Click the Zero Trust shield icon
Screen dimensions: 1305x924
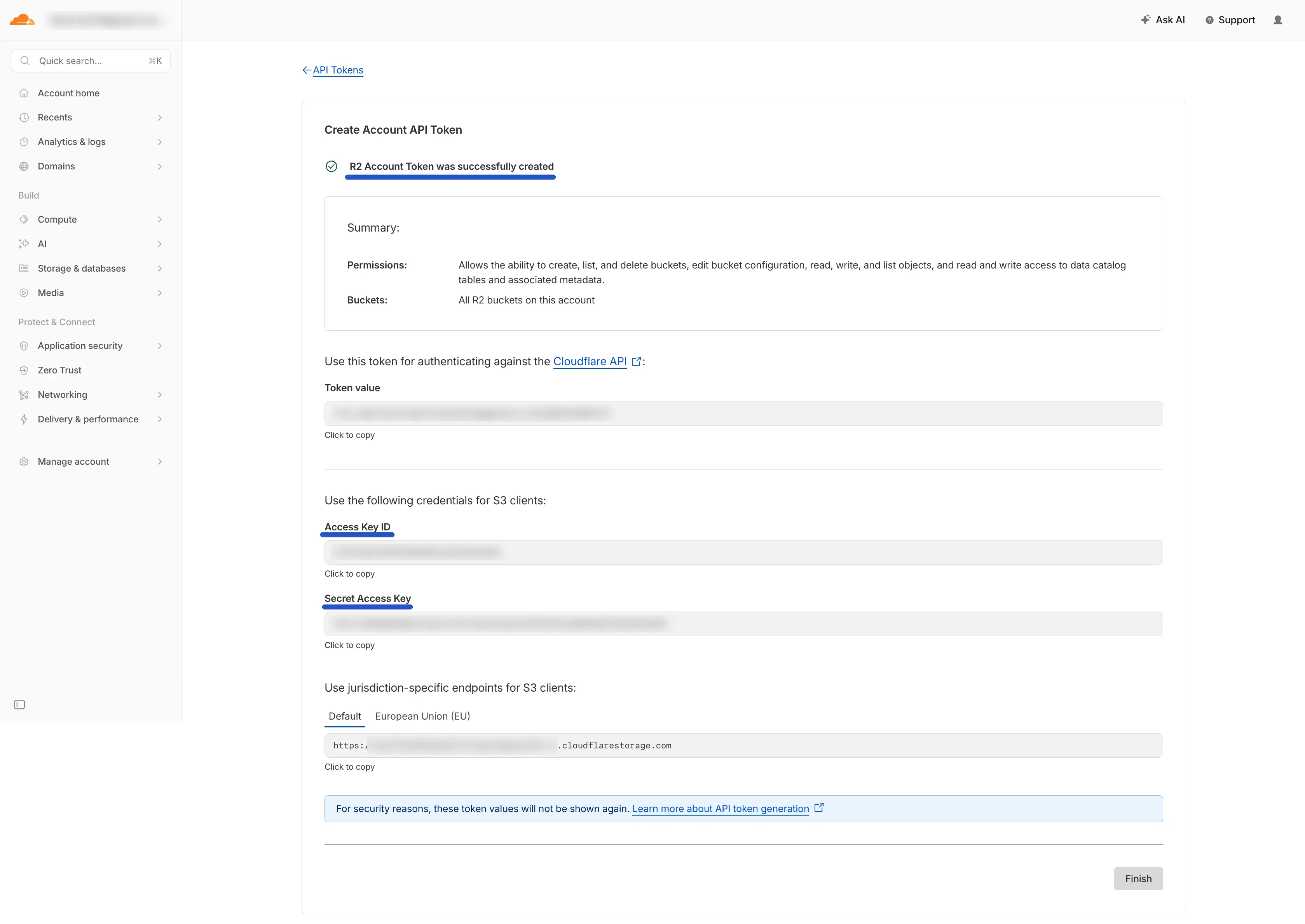click(x=24, y=370)
